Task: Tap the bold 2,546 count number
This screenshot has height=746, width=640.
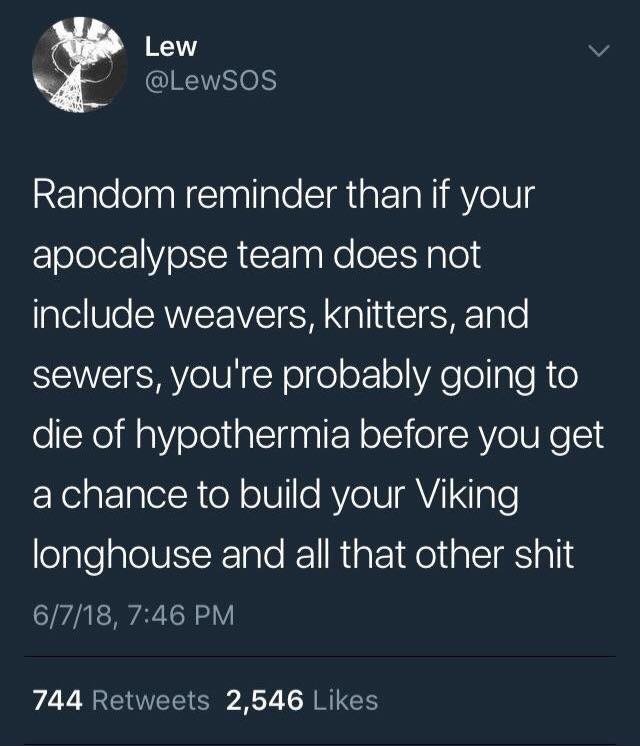Action: [x=265, y=701]
